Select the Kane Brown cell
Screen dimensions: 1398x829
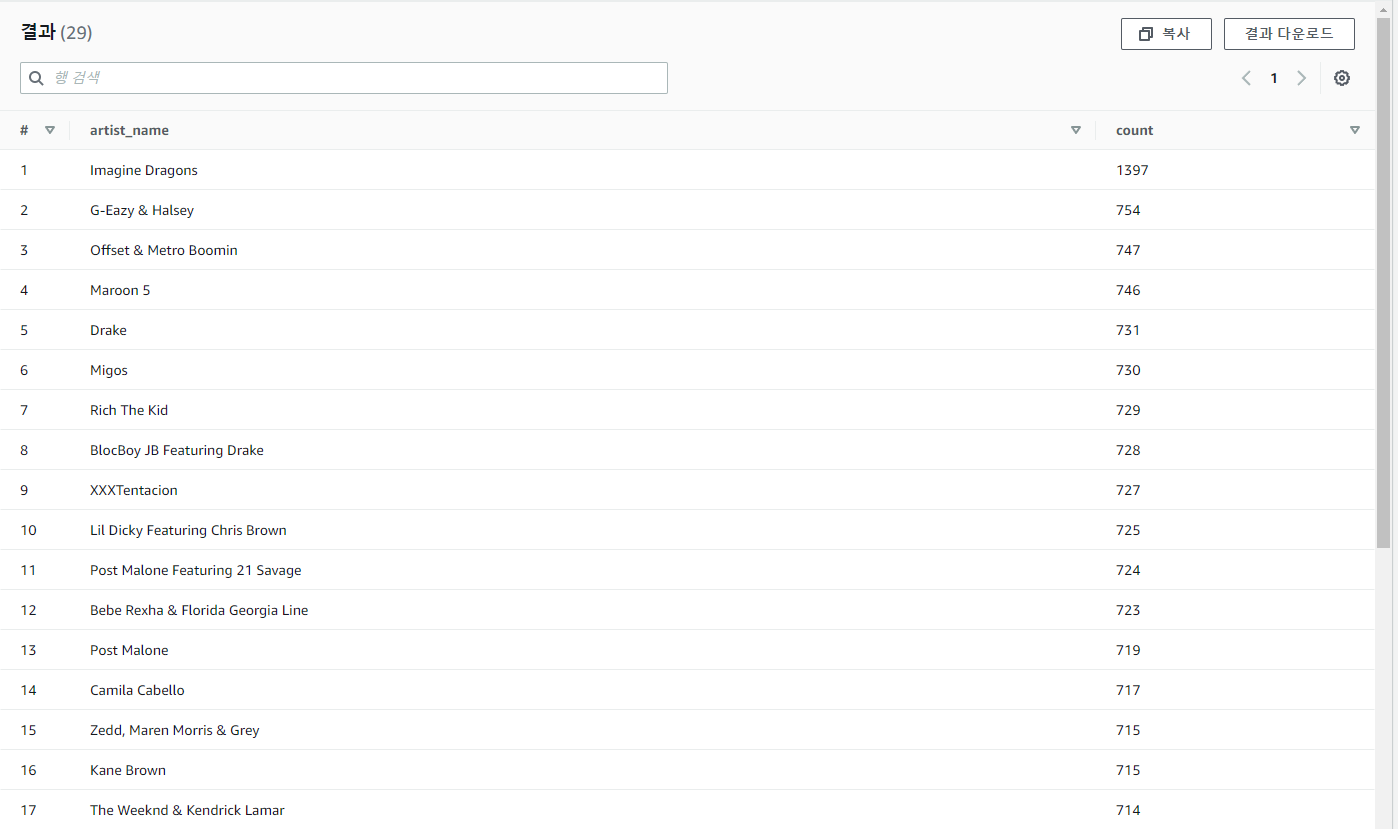tap(128, 770)
